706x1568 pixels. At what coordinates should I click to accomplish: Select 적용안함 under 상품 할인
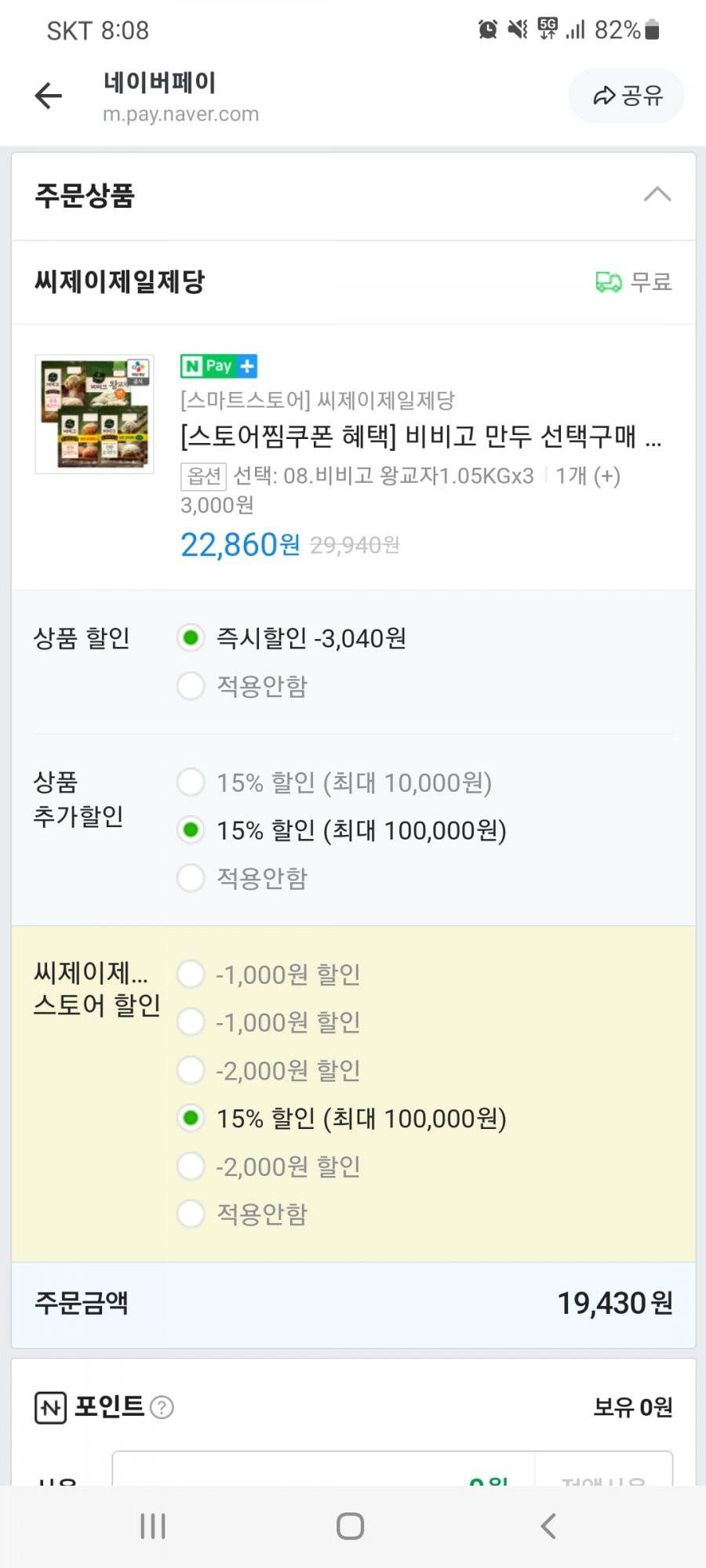191,686
